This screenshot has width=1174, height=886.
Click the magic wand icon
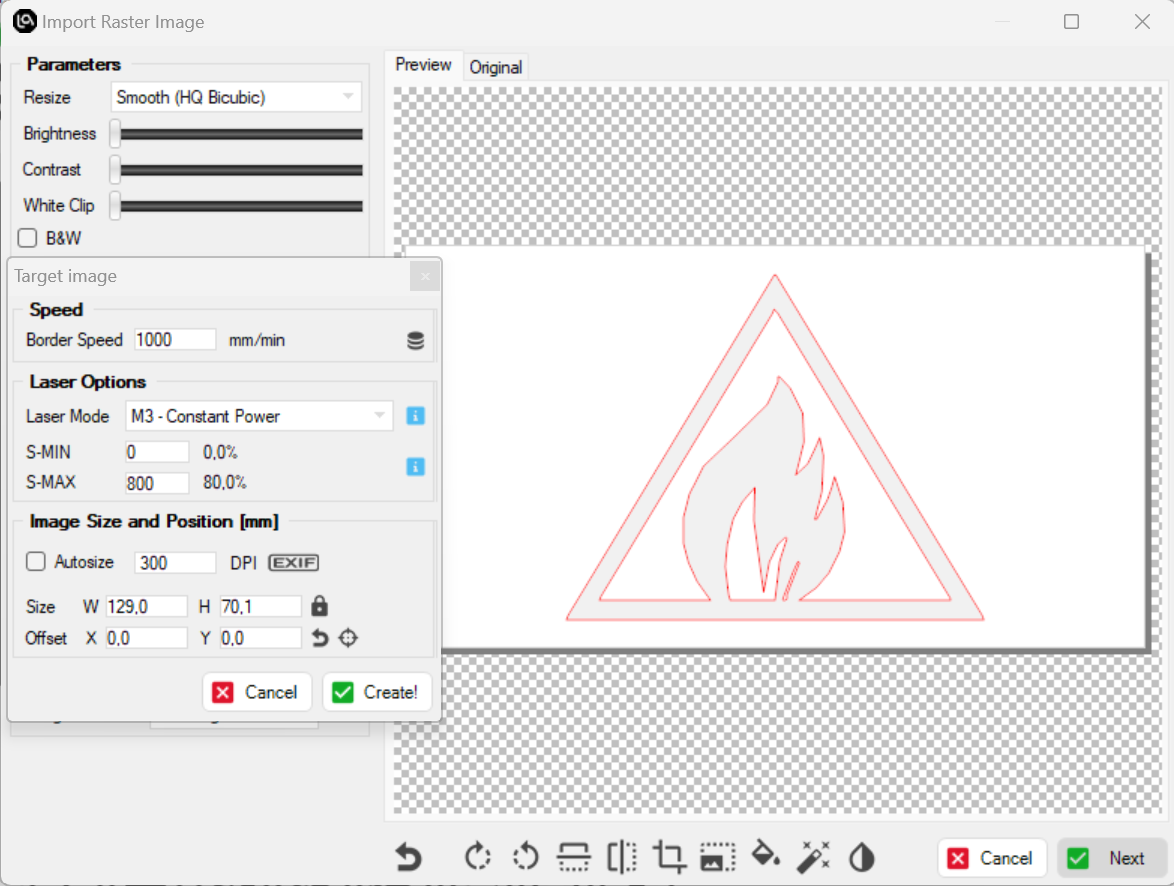click(x=813, y=857)
